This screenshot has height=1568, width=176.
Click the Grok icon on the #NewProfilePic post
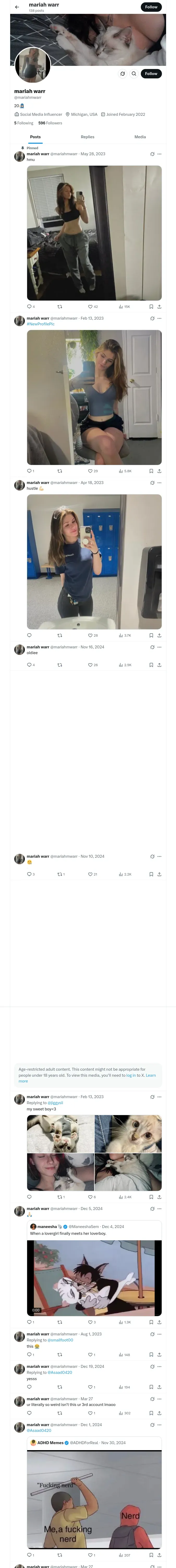(x=152, y=318)
